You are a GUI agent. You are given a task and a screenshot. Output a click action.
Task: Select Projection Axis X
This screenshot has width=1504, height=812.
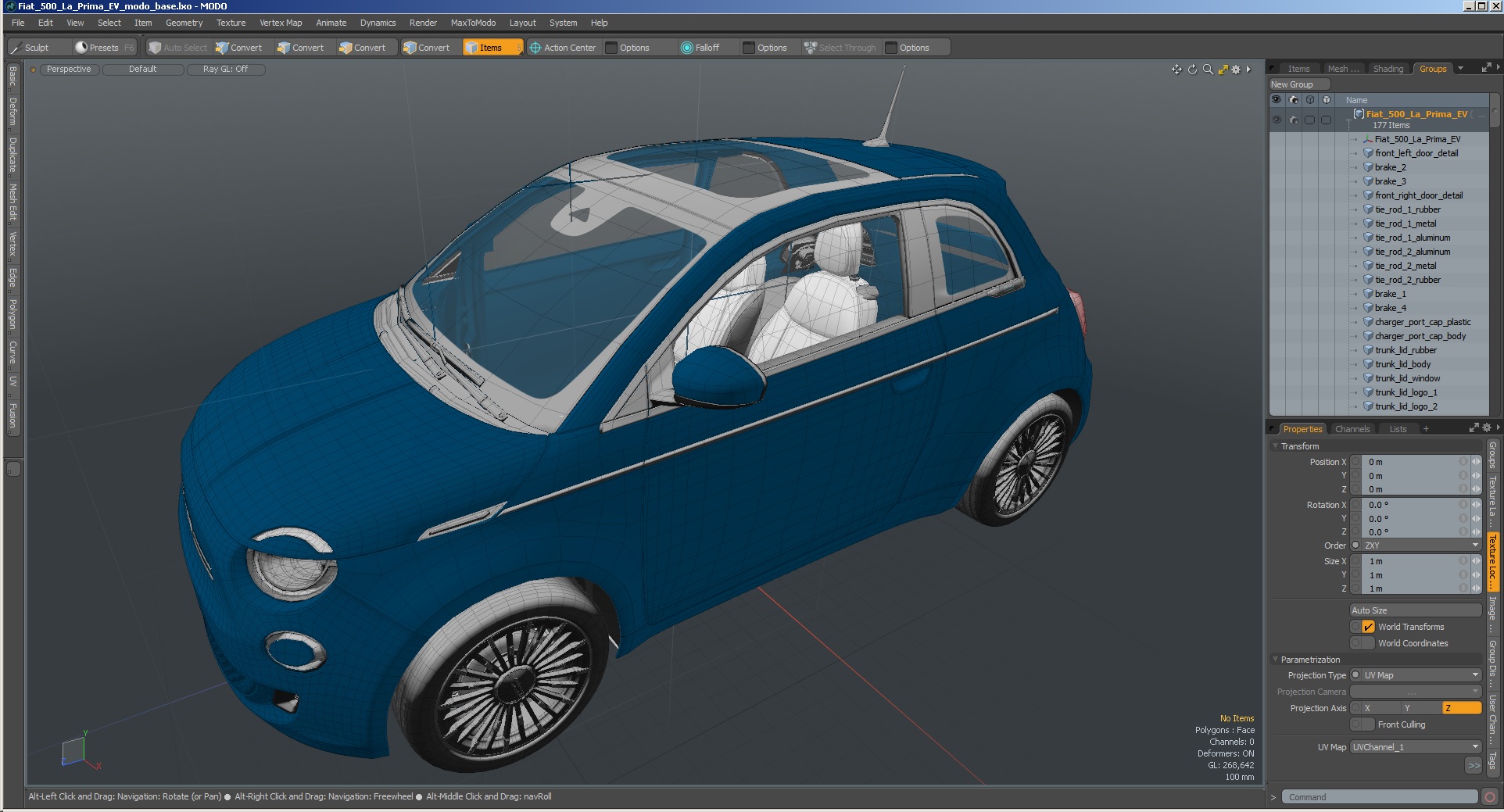click(x=1381, y=708)
